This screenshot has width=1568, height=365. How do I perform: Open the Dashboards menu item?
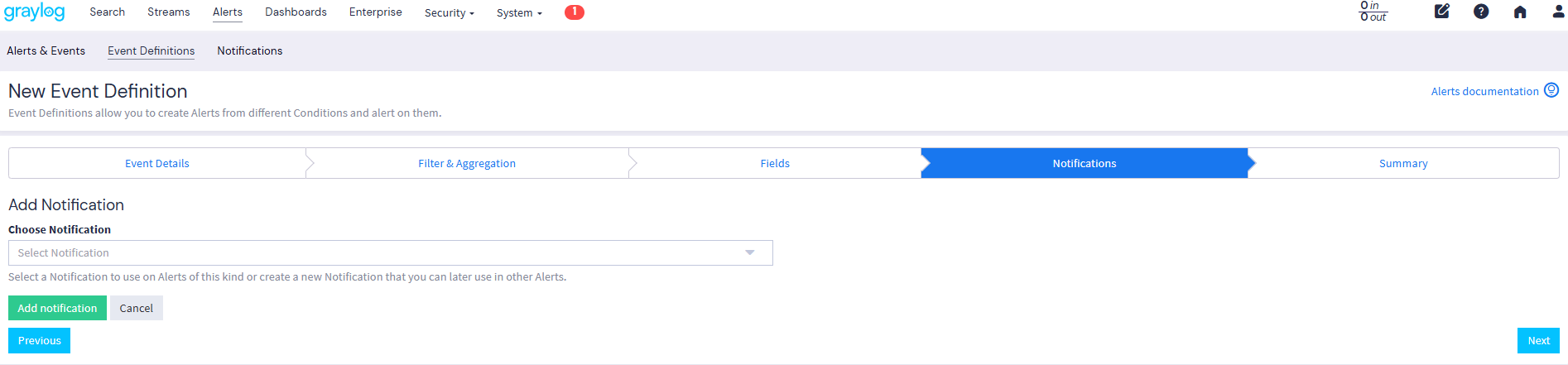296,12
